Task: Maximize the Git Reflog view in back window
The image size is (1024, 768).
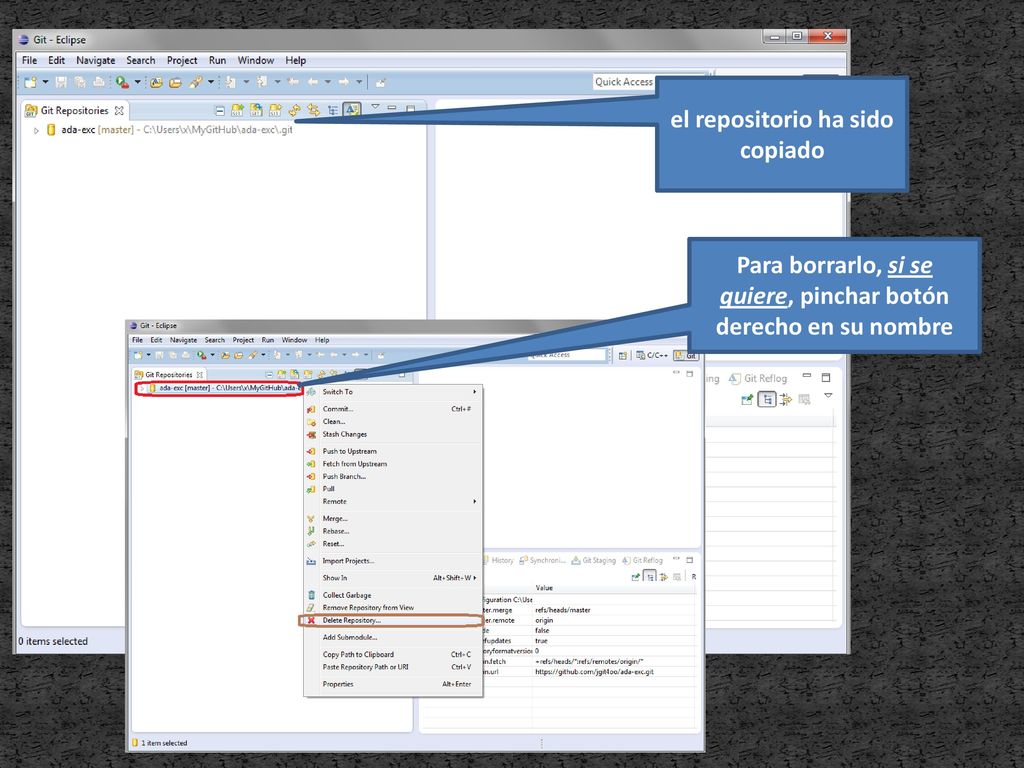Action: tap(825, 377)
